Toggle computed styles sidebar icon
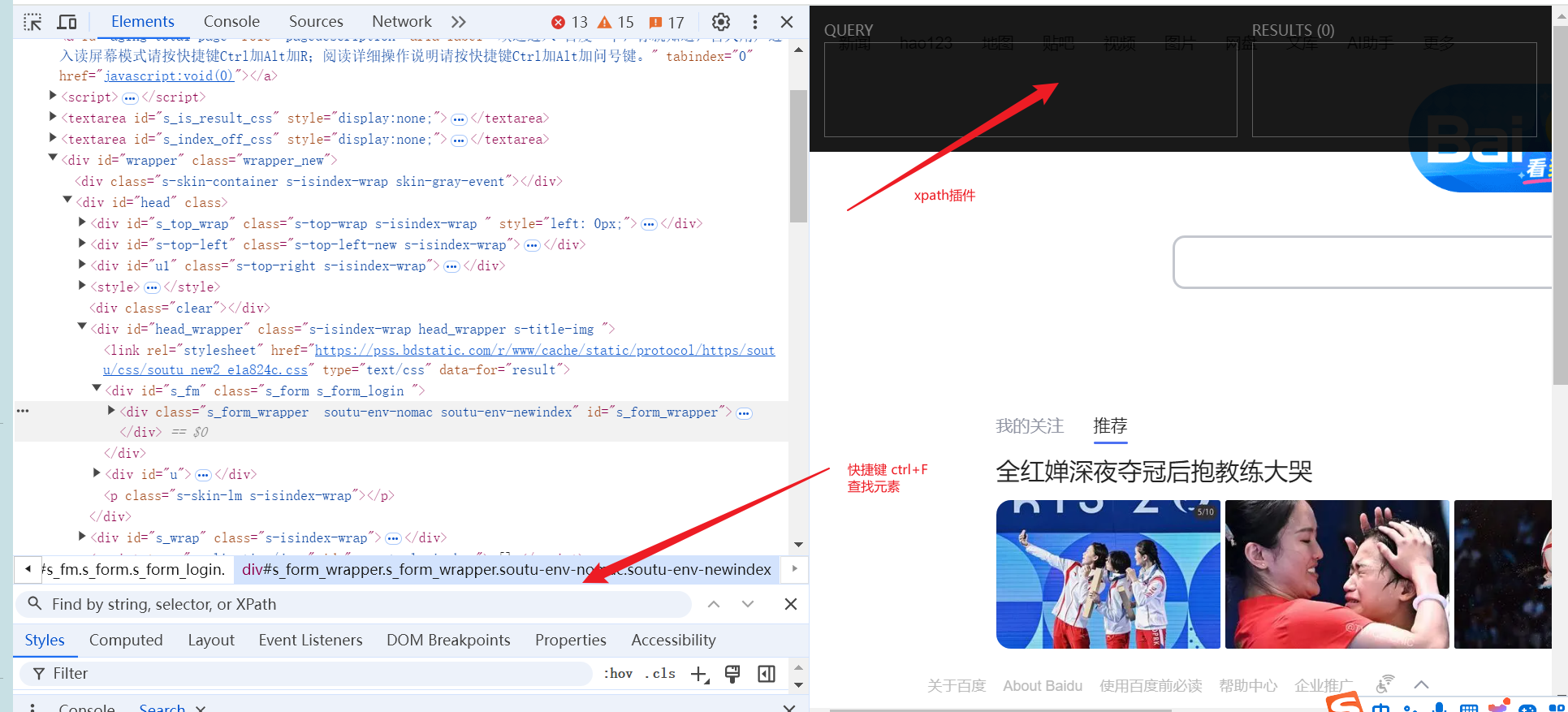1568x712 pixels. [x=767, y=674]
